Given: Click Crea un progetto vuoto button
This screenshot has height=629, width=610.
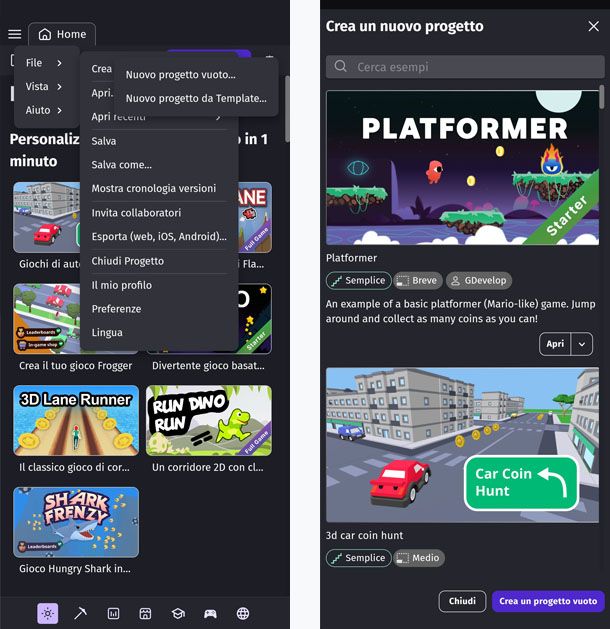Looking at the screenshot, I should (x=548, y=601).
